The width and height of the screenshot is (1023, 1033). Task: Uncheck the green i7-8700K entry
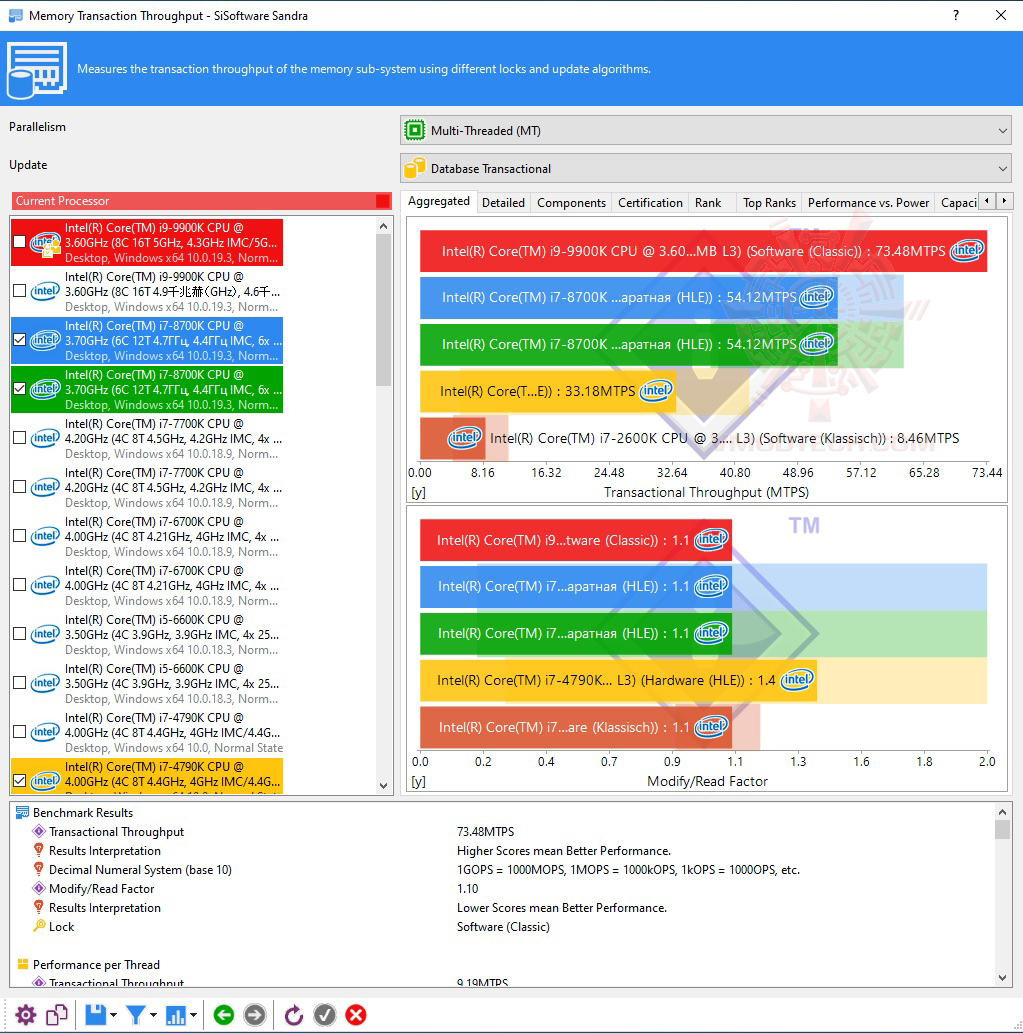(x=20, y=389)
